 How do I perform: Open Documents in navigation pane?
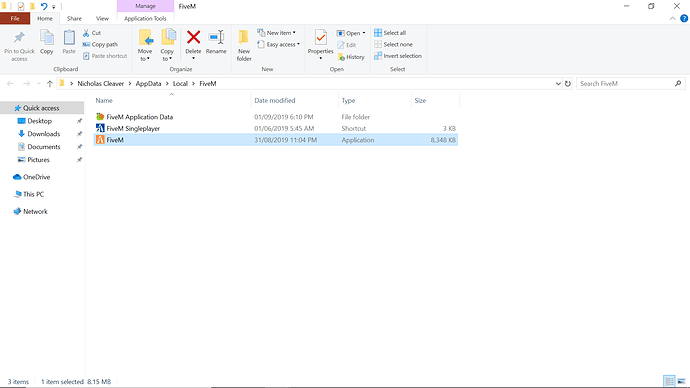(44, 147)
